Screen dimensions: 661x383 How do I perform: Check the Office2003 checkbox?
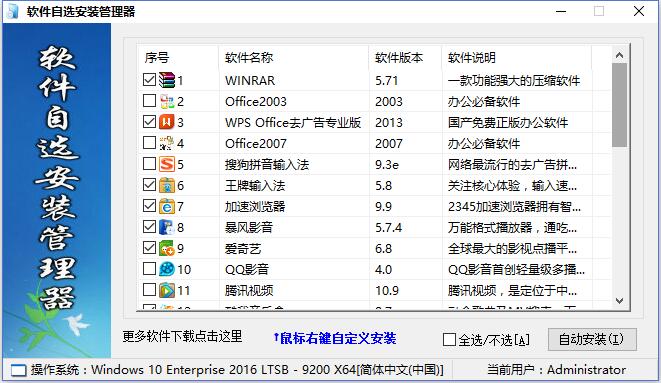pos(149,101)
